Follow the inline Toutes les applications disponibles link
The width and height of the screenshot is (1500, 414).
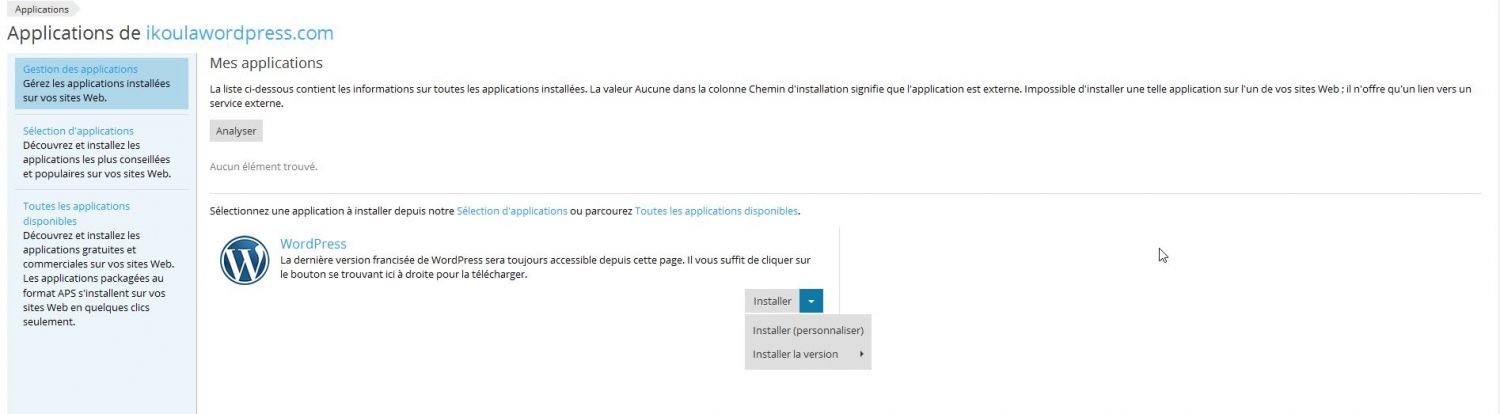pos(716,211)
